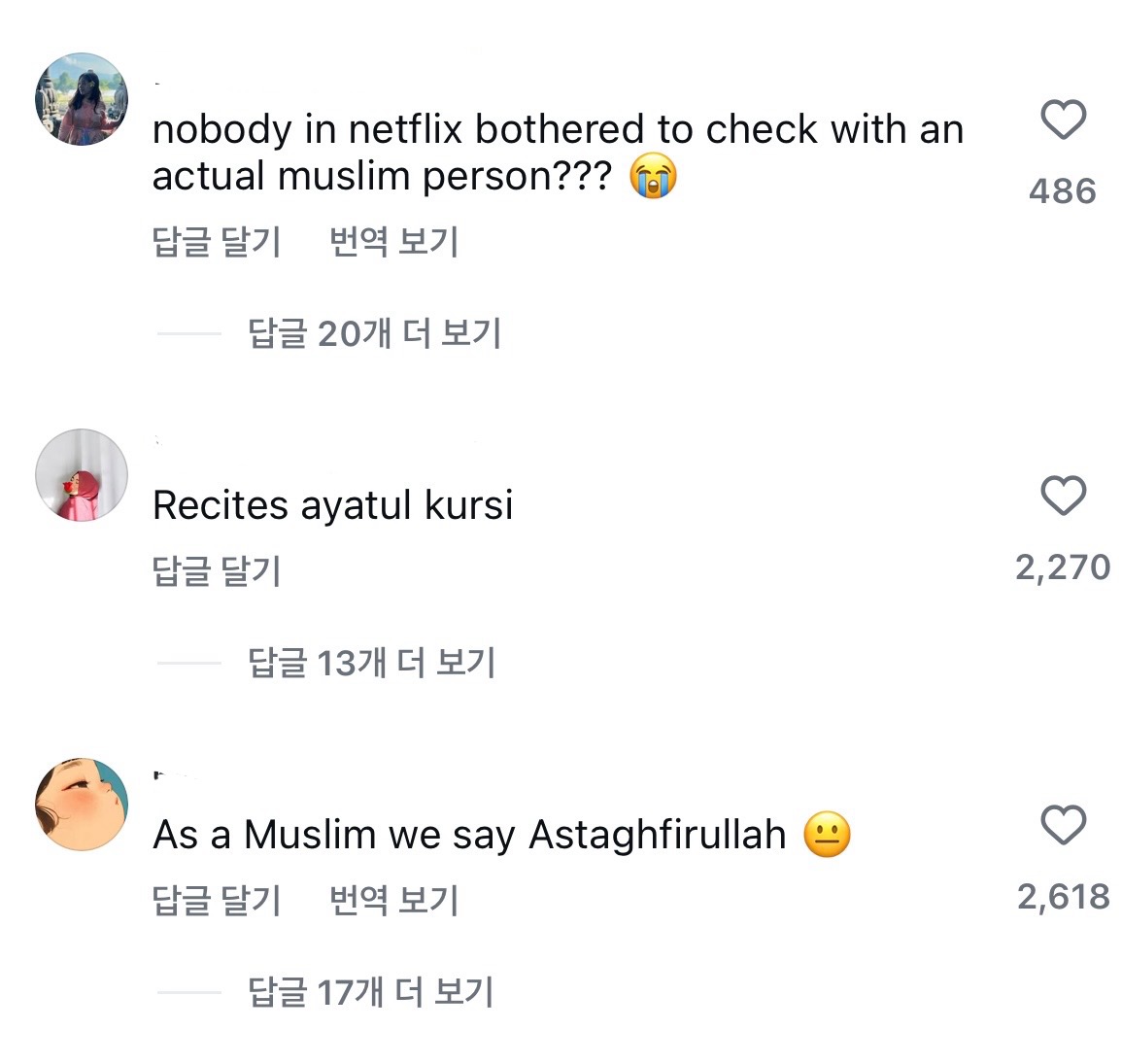Like the 'Recites ayatul kursi' comment
The image size is (1122, 1064).
point(1063,497)
